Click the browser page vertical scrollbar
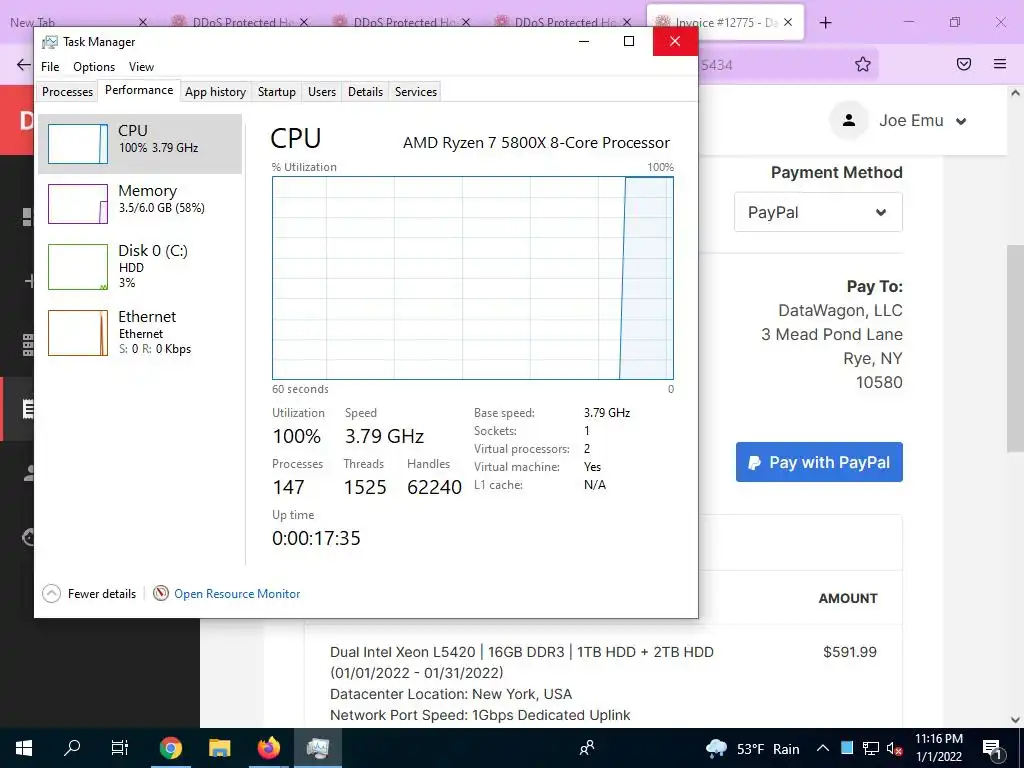 pyautogui.click(x=1015, y=348)
